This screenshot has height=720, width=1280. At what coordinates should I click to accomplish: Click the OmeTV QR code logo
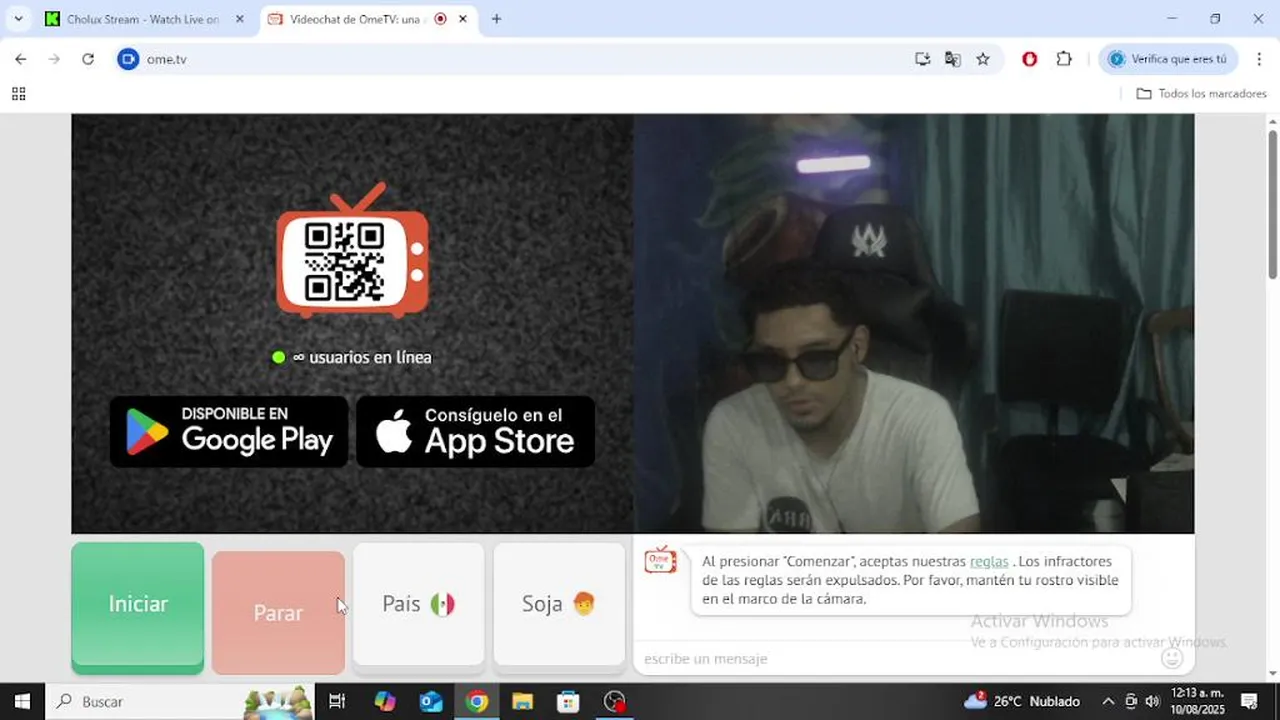[352, 251]
